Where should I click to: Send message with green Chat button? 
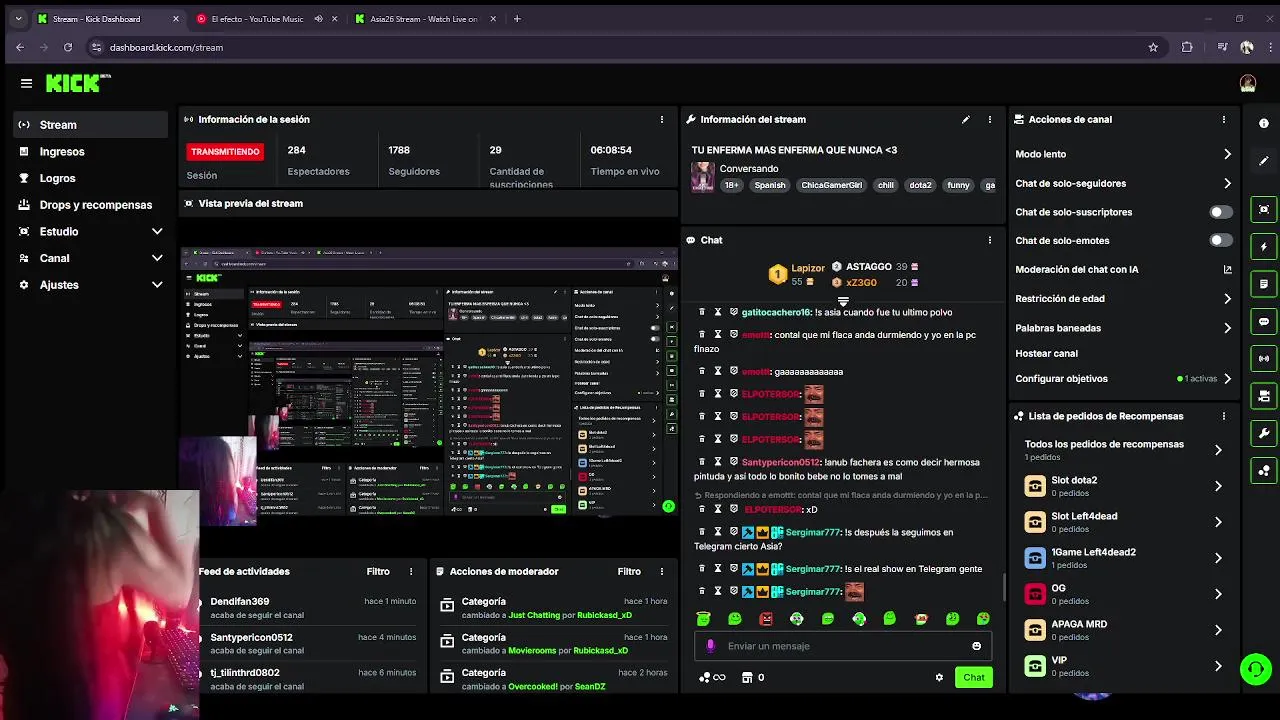pyautogui.click(x=974, y=677)
